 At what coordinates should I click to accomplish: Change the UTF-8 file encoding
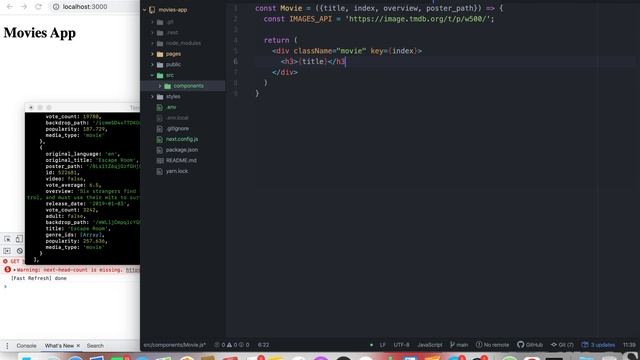tap(401, 345)
